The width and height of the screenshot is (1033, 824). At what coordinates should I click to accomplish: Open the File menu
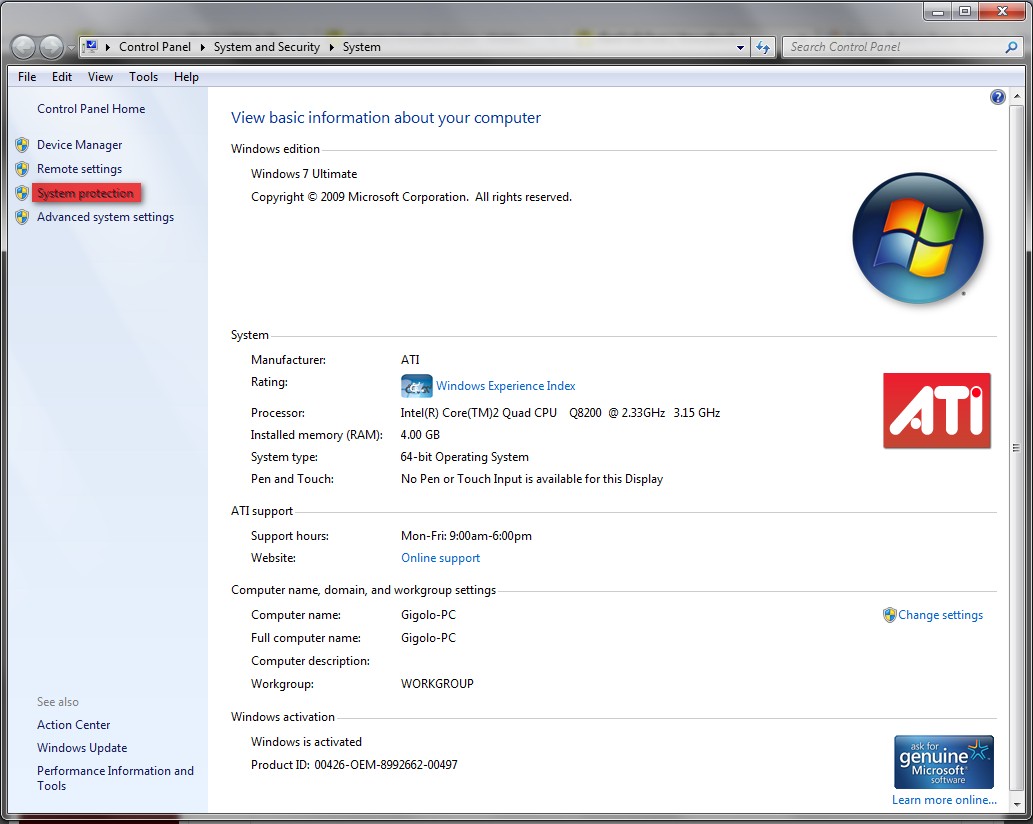(x=27, y=77)
